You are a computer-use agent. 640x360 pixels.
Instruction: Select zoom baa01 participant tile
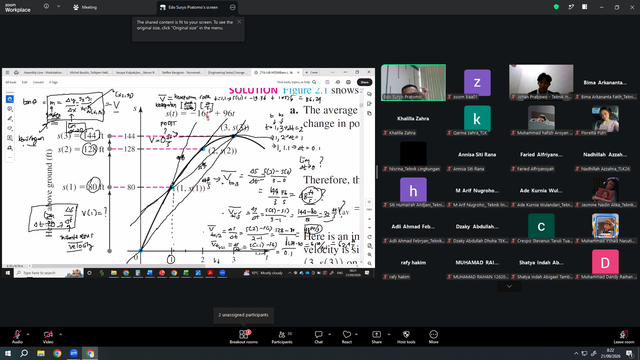[477, 82]
